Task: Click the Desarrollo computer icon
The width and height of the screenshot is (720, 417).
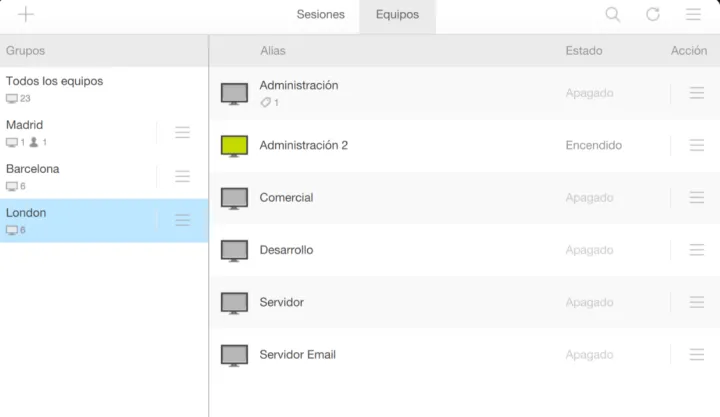Action: click(234, 250)
